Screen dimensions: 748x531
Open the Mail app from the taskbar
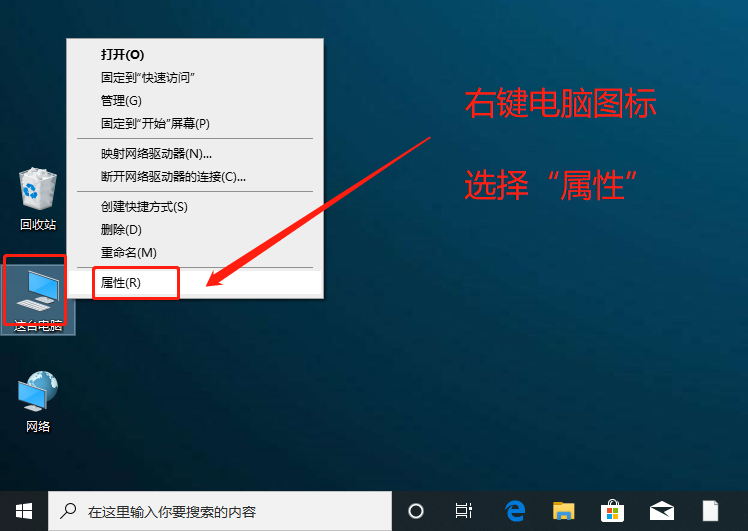[x=662, y=511]
